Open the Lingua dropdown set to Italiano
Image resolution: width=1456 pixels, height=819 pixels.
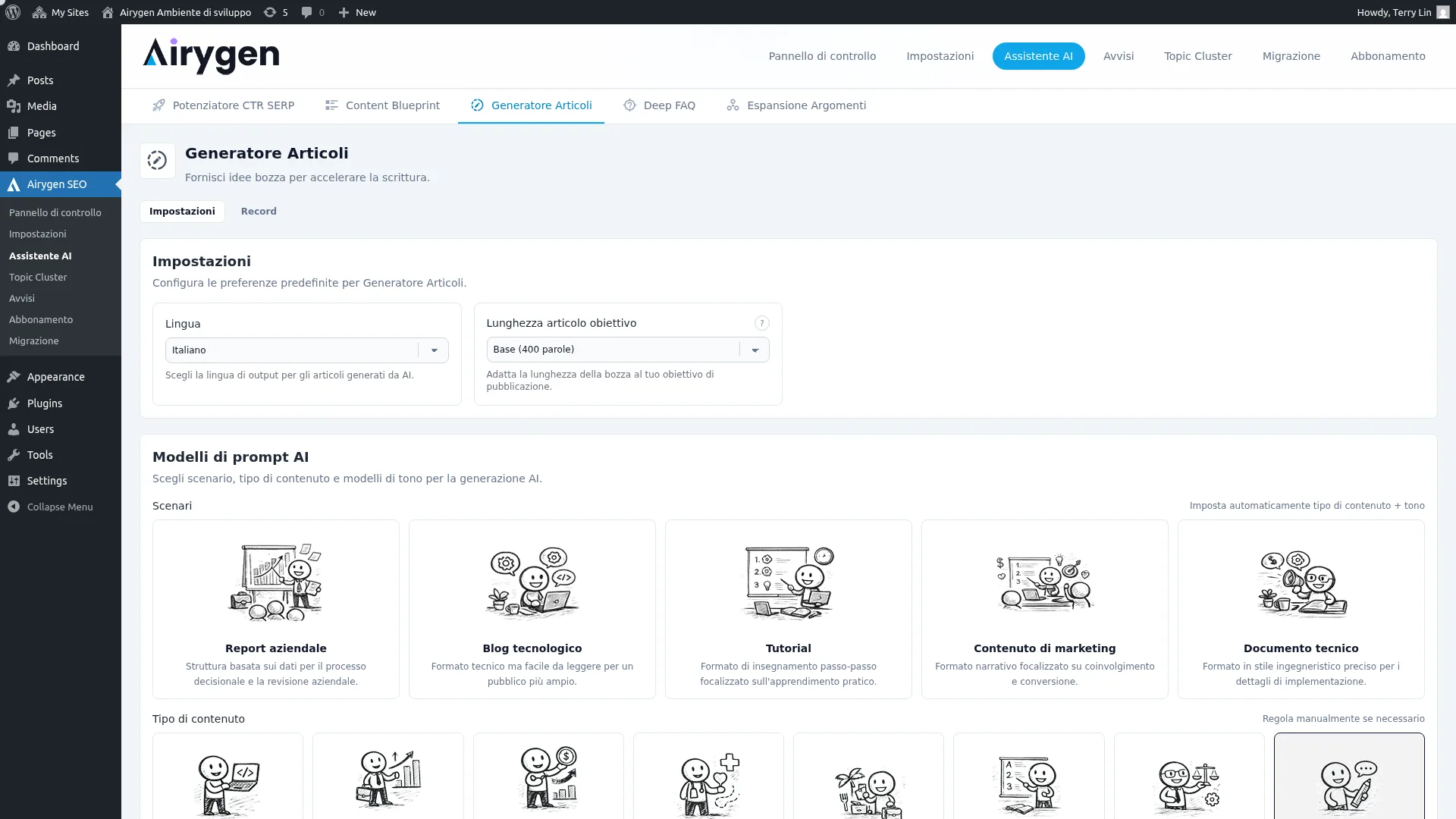[x=307, y=350]
